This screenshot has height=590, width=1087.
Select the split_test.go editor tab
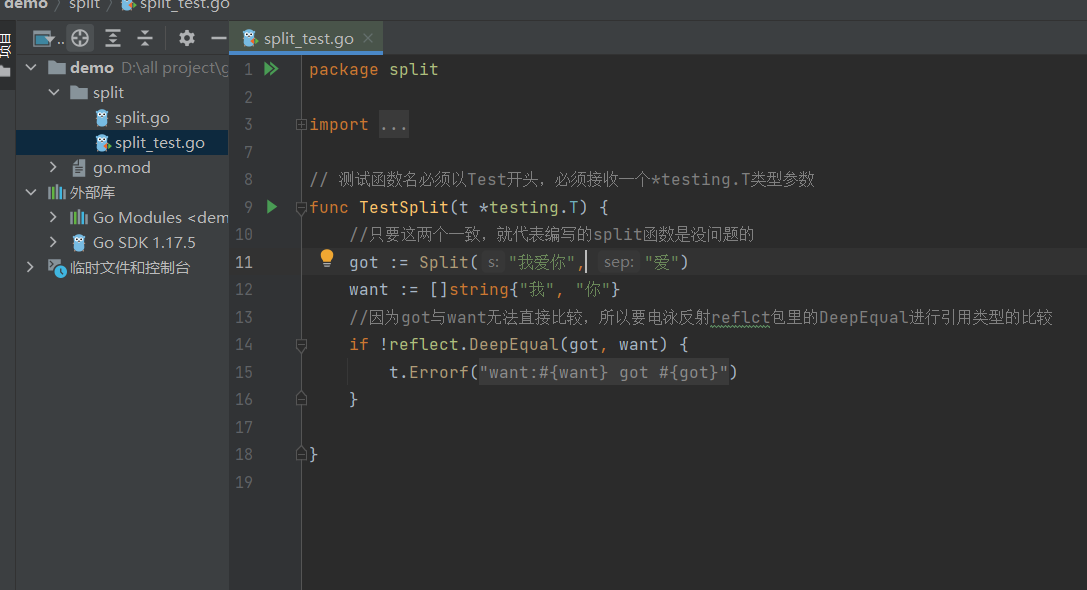click(x=307, y=39)
